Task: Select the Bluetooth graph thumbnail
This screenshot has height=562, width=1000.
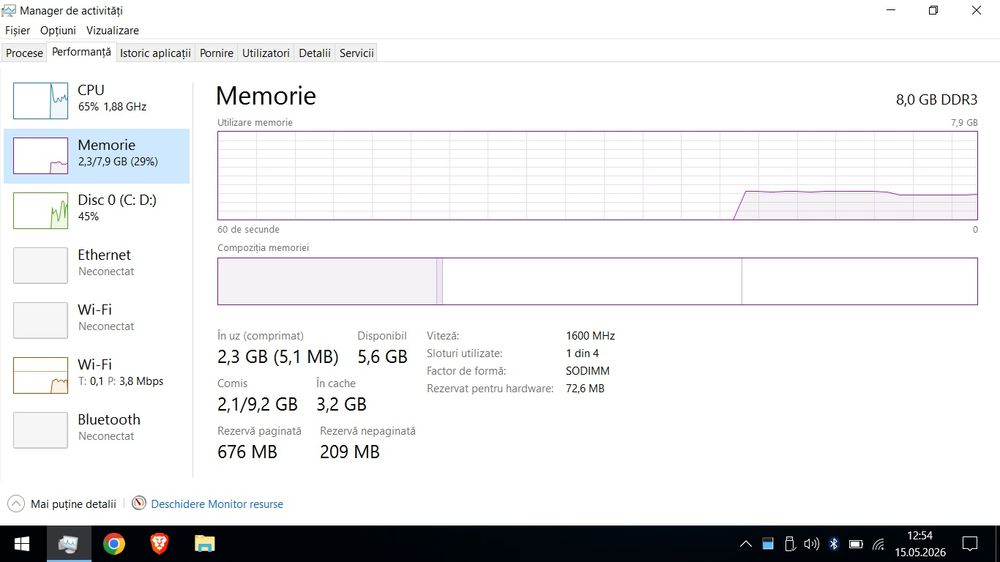Action: coord(40,430)
